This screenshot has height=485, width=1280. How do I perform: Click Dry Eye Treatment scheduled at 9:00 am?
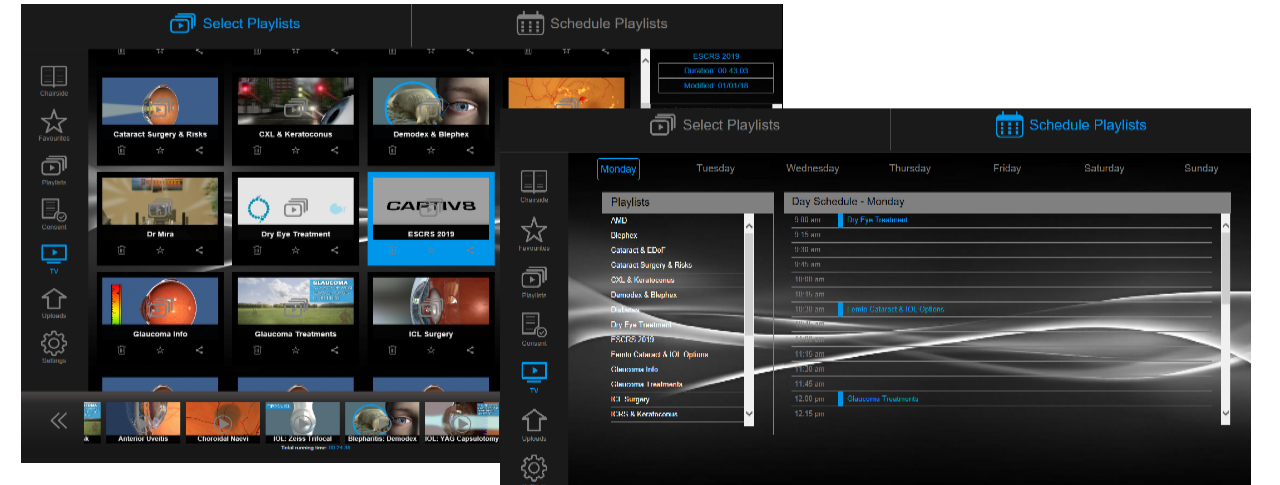[x=877, y=219]
